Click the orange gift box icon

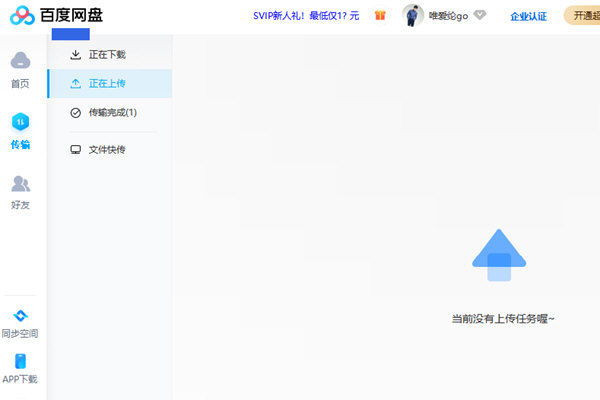[380, 15]
